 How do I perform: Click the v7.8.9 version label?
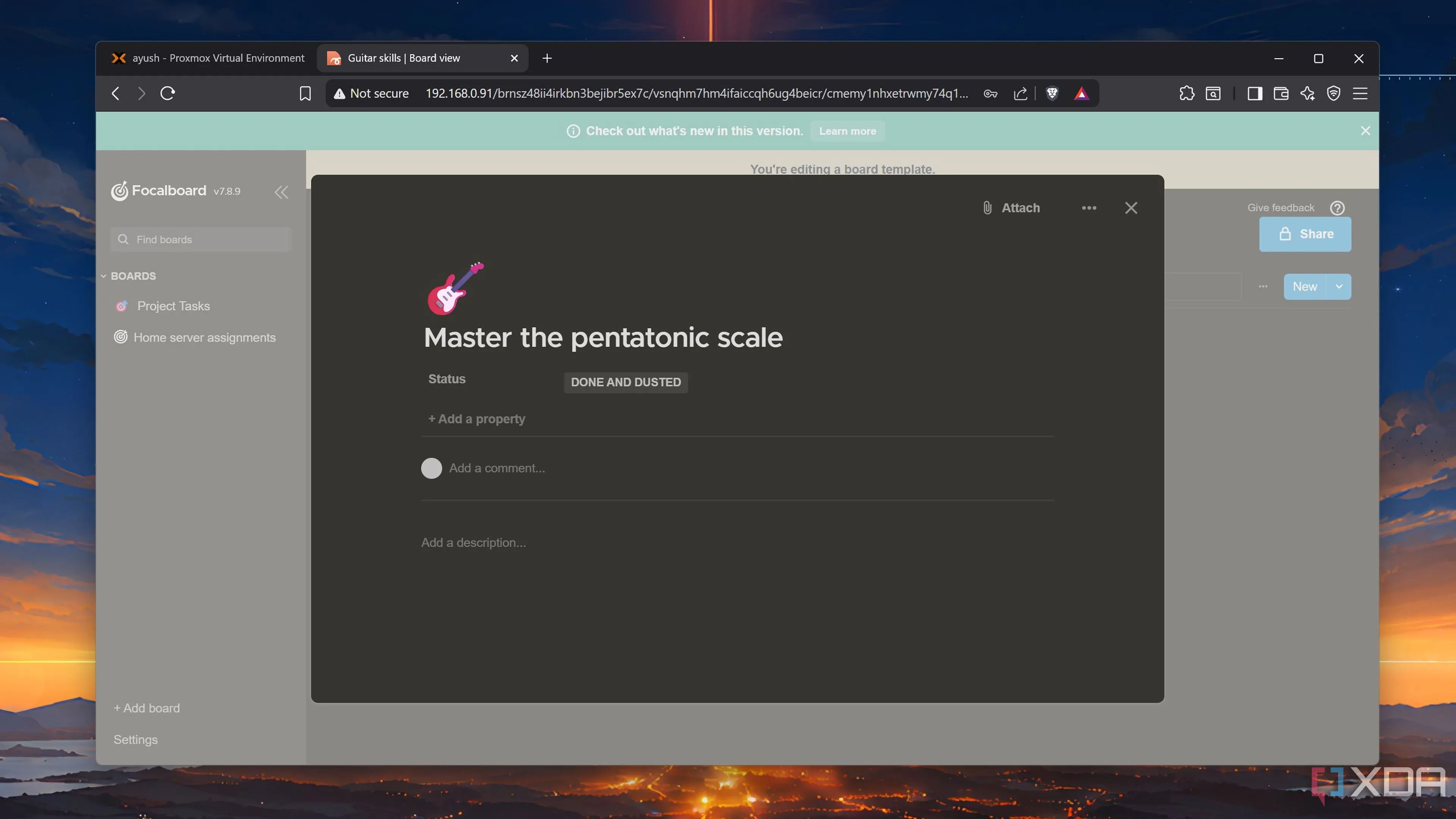[227, 191]
